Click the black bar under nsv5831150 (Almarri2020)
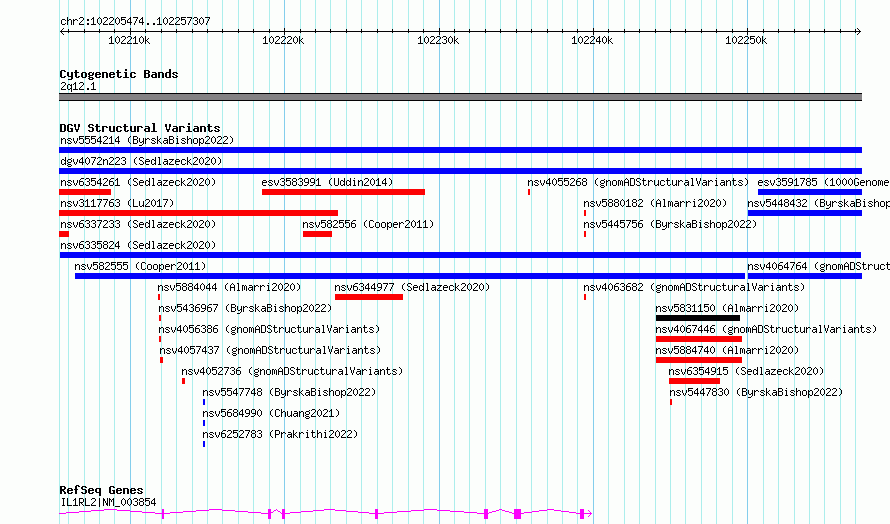Image resolution: width=890 pixels, height=524 pixels. tap(698, 318)
